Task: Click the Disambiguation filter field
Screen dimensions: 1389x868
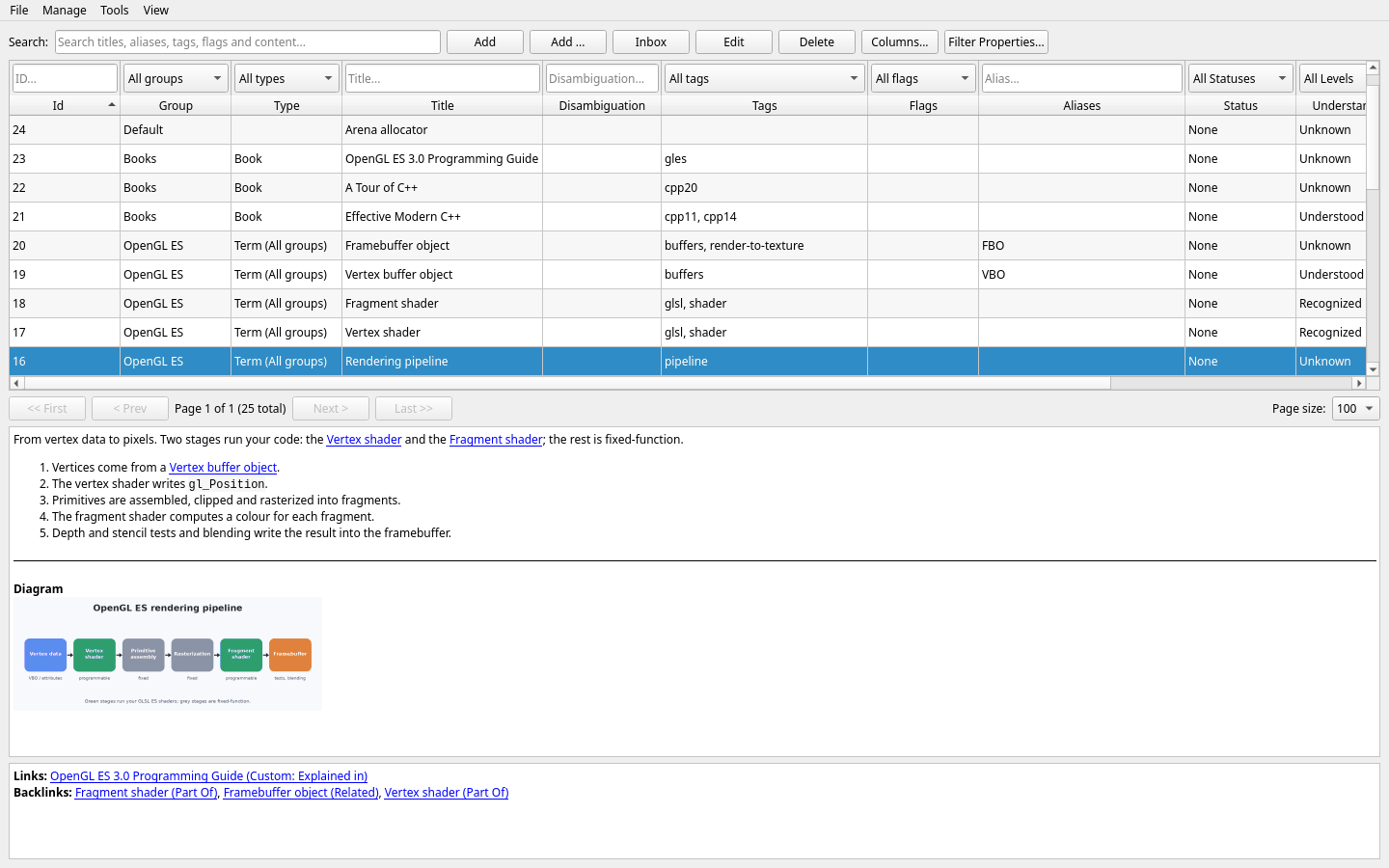Action: pyautogui.click(x=602, y=78)
